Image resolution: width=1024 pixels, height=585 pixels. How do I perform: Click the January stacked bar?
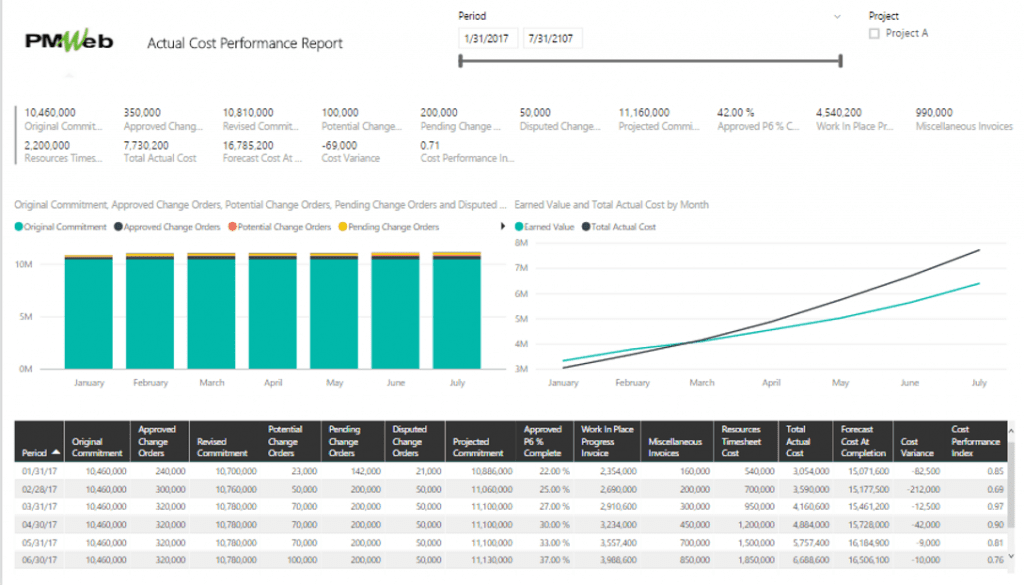click(x=88, y=312)
